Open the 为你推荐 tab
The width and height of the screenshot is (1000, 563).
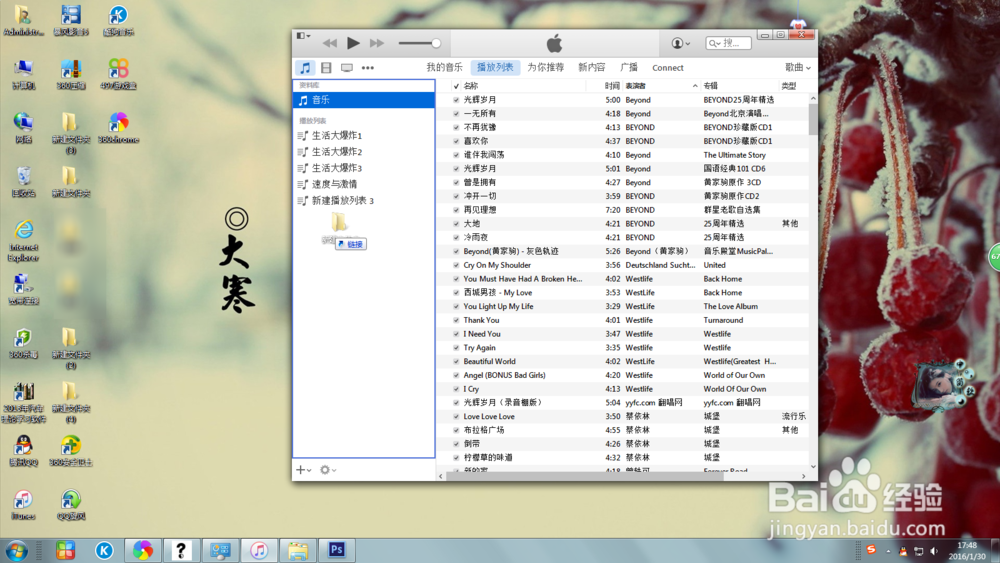(x=545, y=68)
